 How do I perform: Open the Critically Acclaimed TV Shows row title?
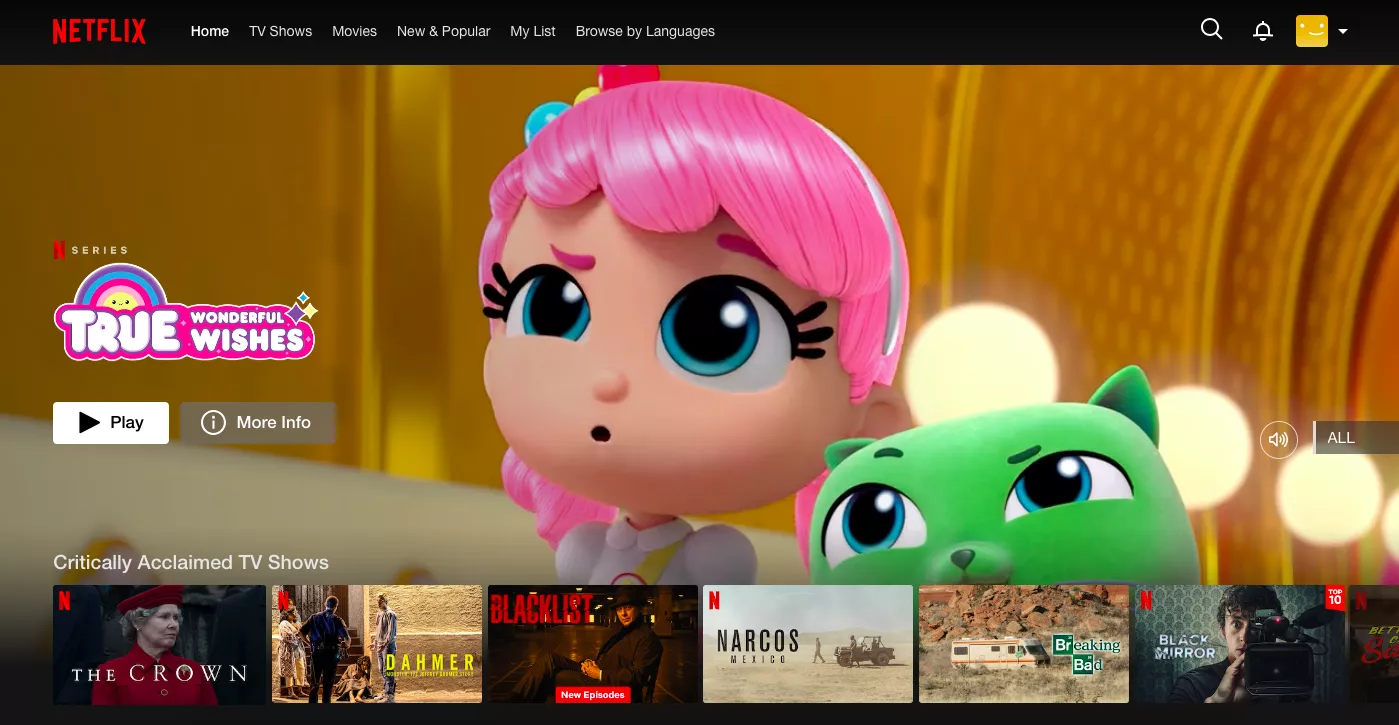[191, 562]
